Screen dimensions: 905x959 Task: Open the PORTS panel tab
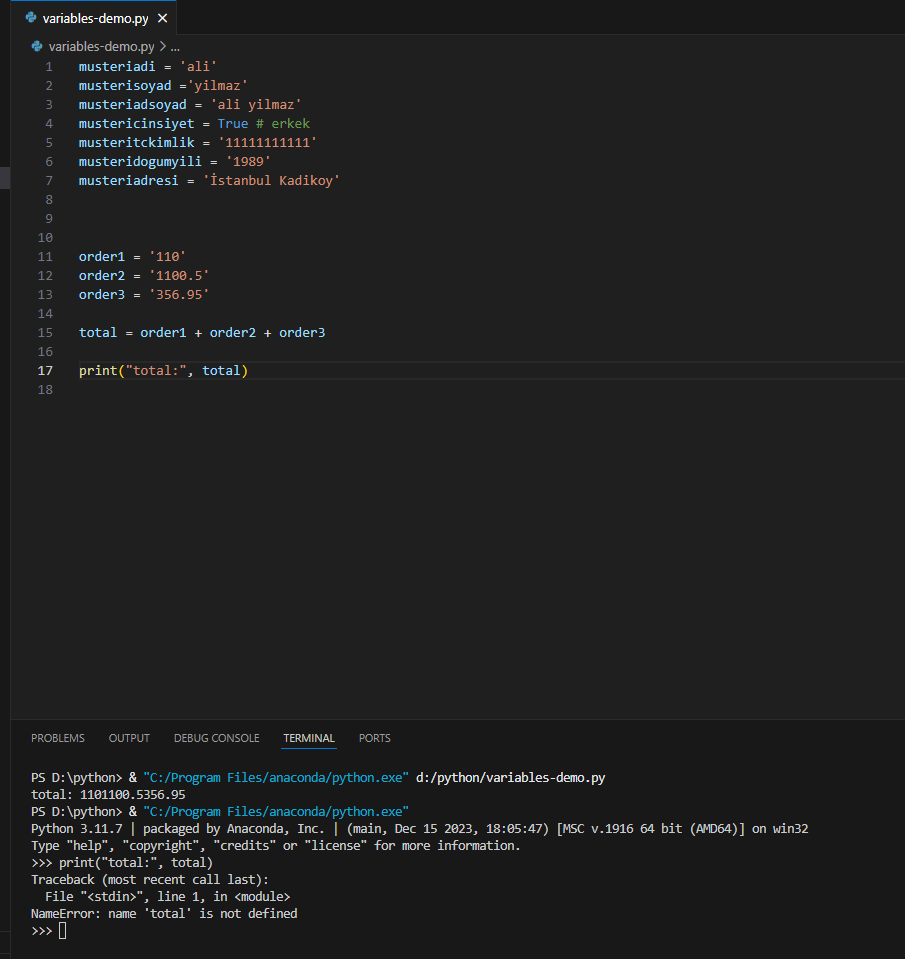[x=375, y=738]
